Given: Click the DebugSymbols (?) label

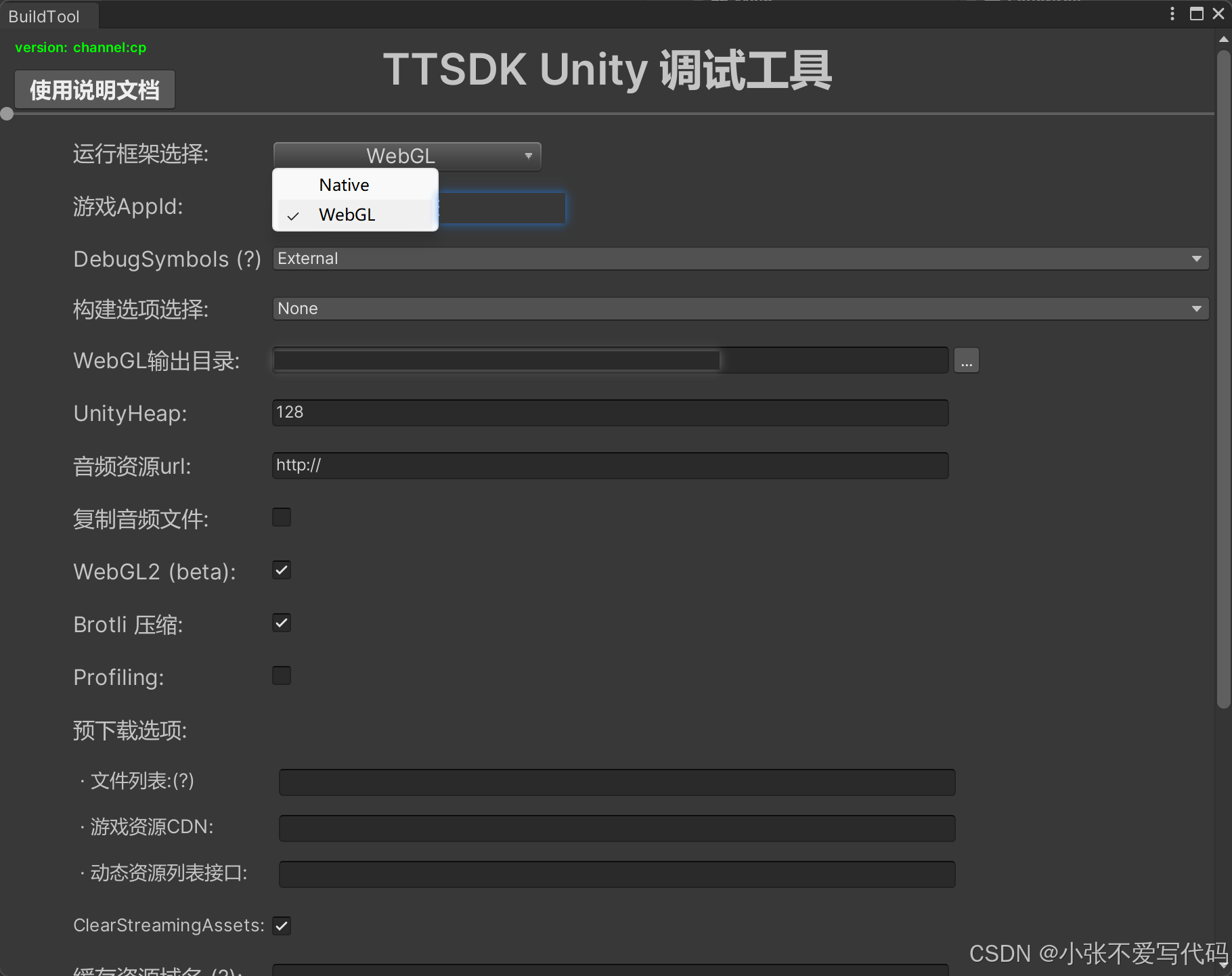Looking at the screenshot, I should pyautogui.click(x=167, y=259).
